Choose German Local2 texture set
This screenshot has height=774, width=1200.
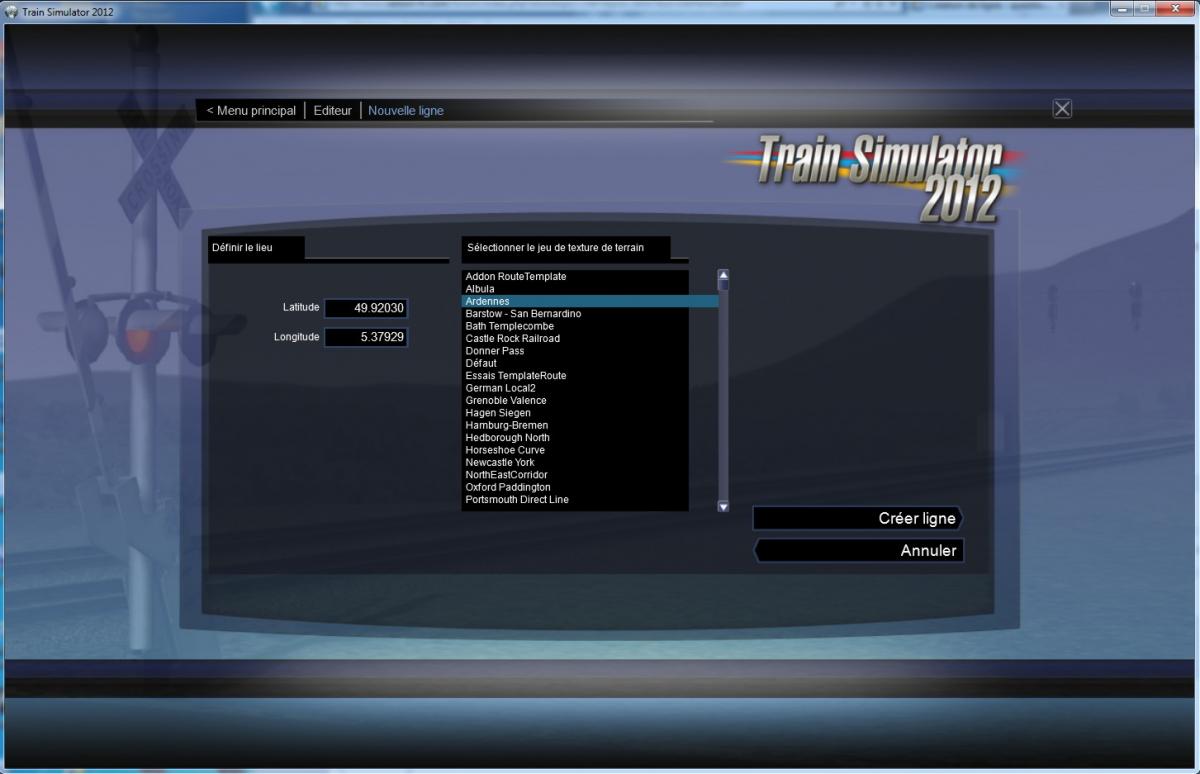tap(575, 388)
